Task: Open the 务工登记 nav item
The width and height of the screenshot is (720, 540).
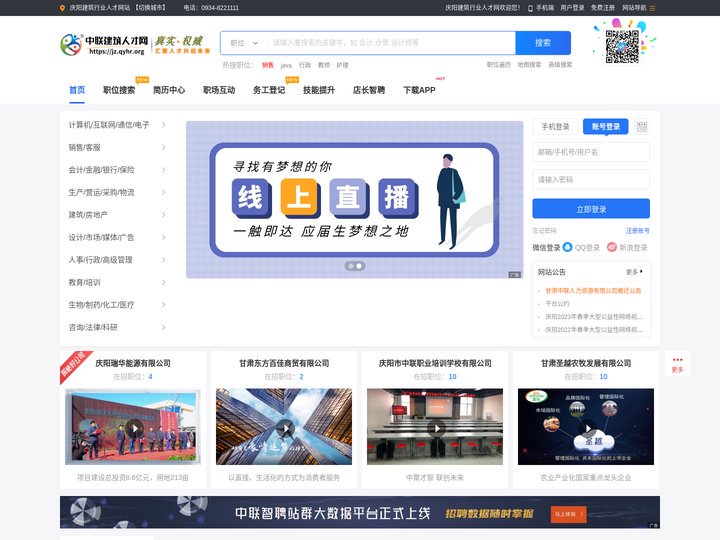Action: [269, 90]
